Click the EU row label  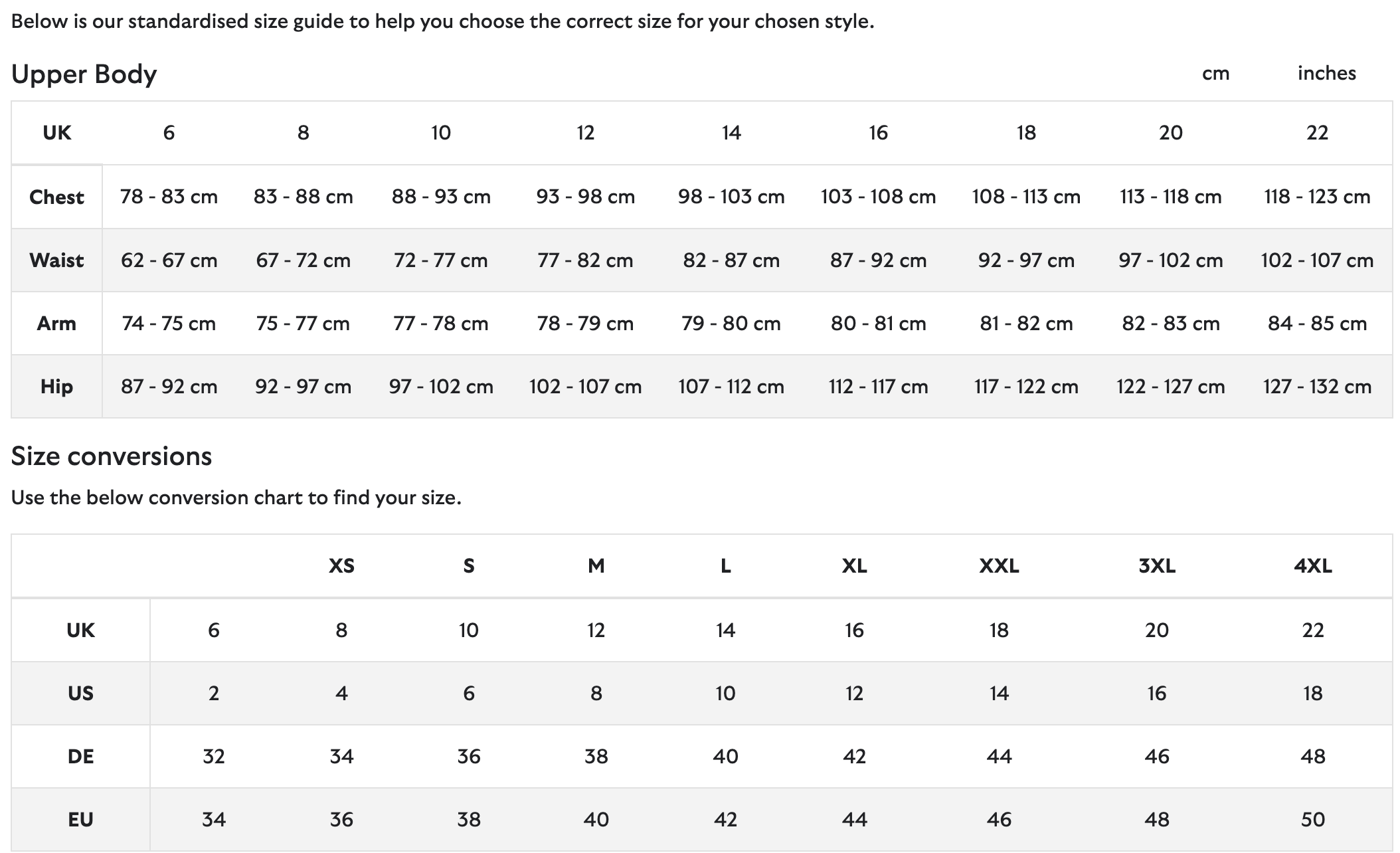[x=80, y=819]
